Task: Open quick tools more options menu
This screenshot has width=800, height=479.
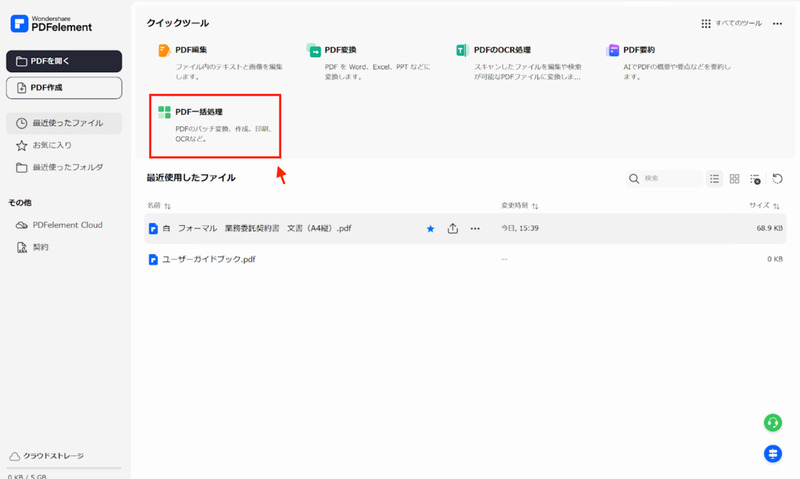Action: 777,23
